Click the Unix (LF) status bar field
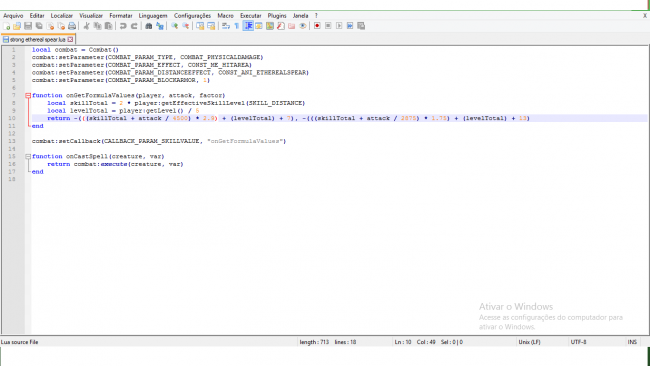Screen dimensions: 650x366 [529, 342]
